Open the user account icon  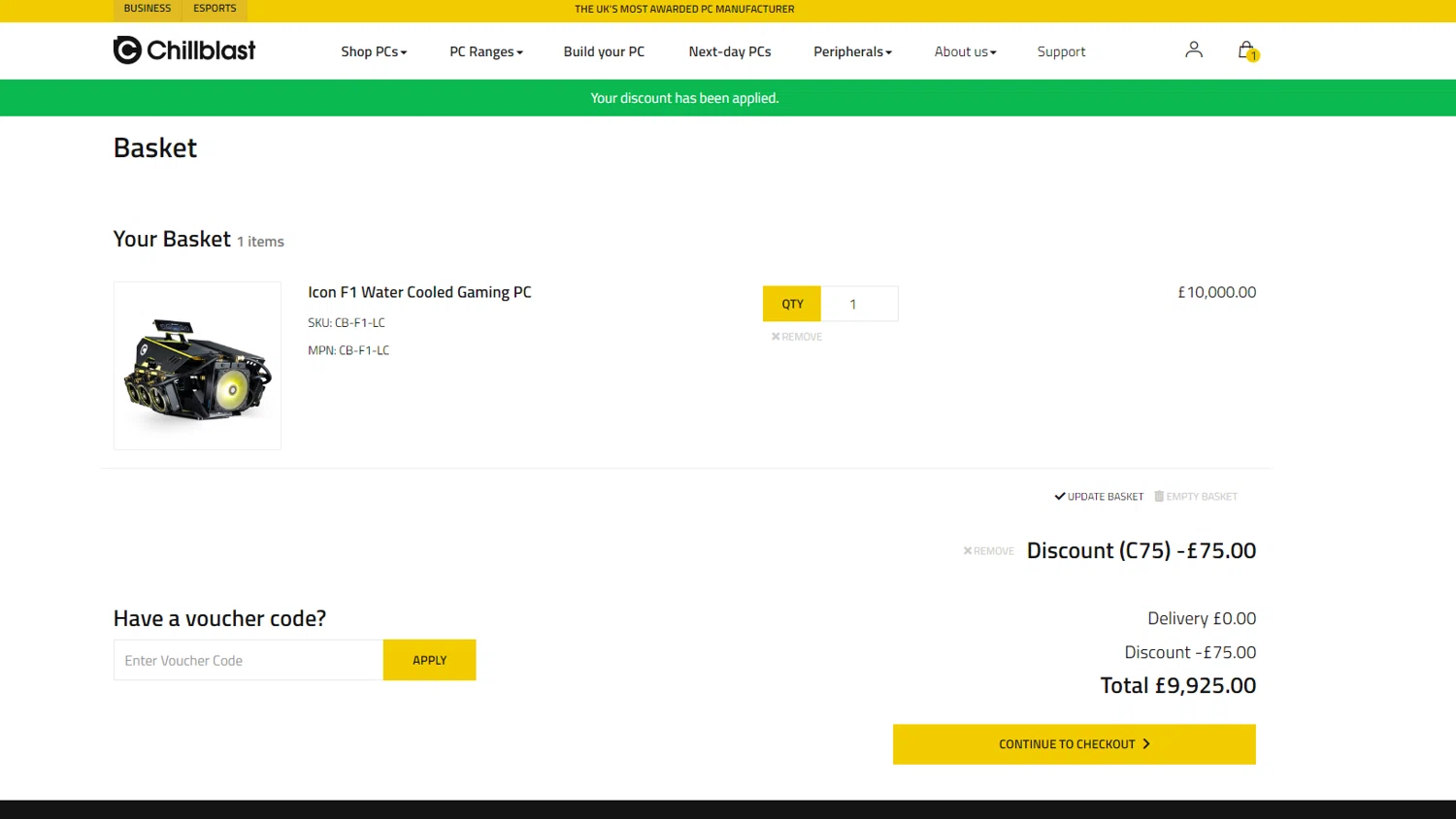click(1194, 49)
